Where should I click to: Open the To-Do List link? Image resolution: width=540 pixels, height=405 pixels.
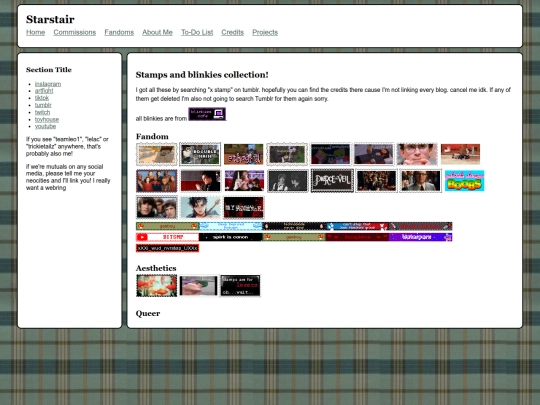coord(197,32)
